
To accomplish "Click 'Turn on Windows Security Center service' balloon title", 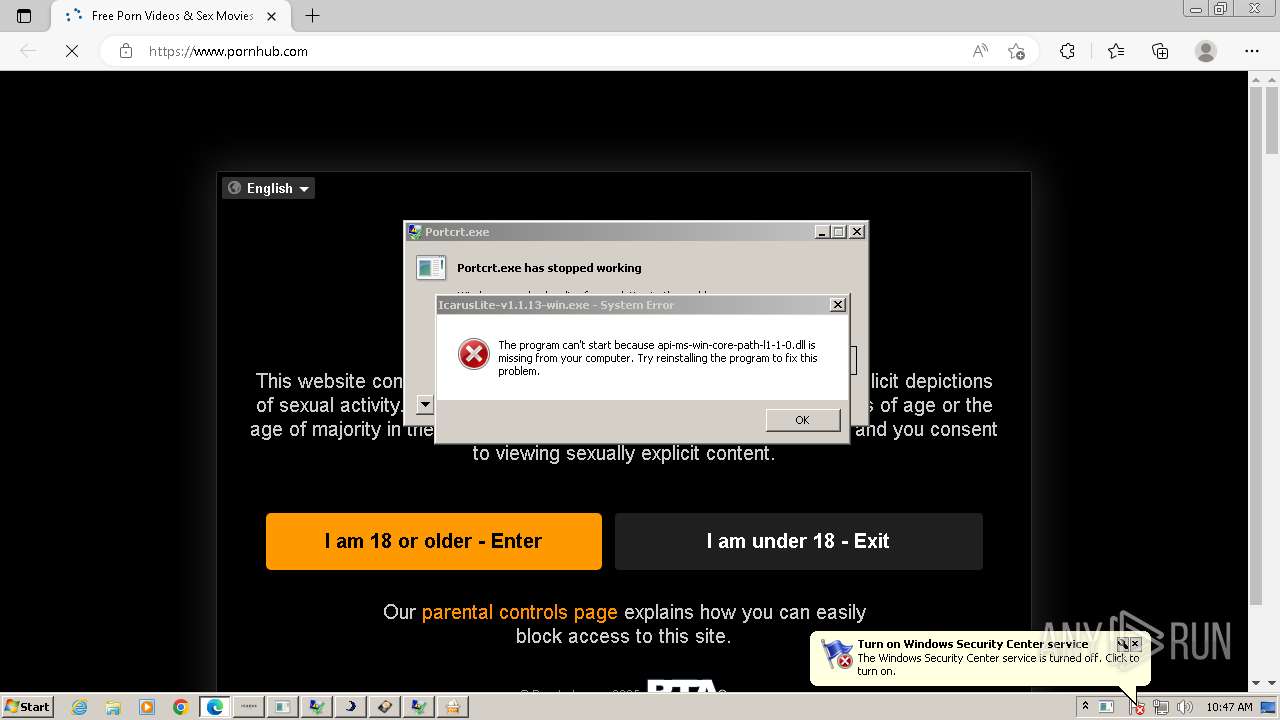I will coord(972,644).
